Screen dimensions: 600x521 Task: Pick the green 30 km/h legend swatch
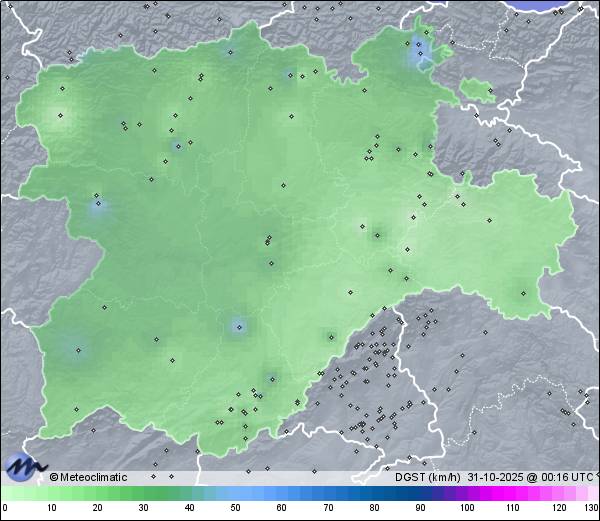(143, 494)
